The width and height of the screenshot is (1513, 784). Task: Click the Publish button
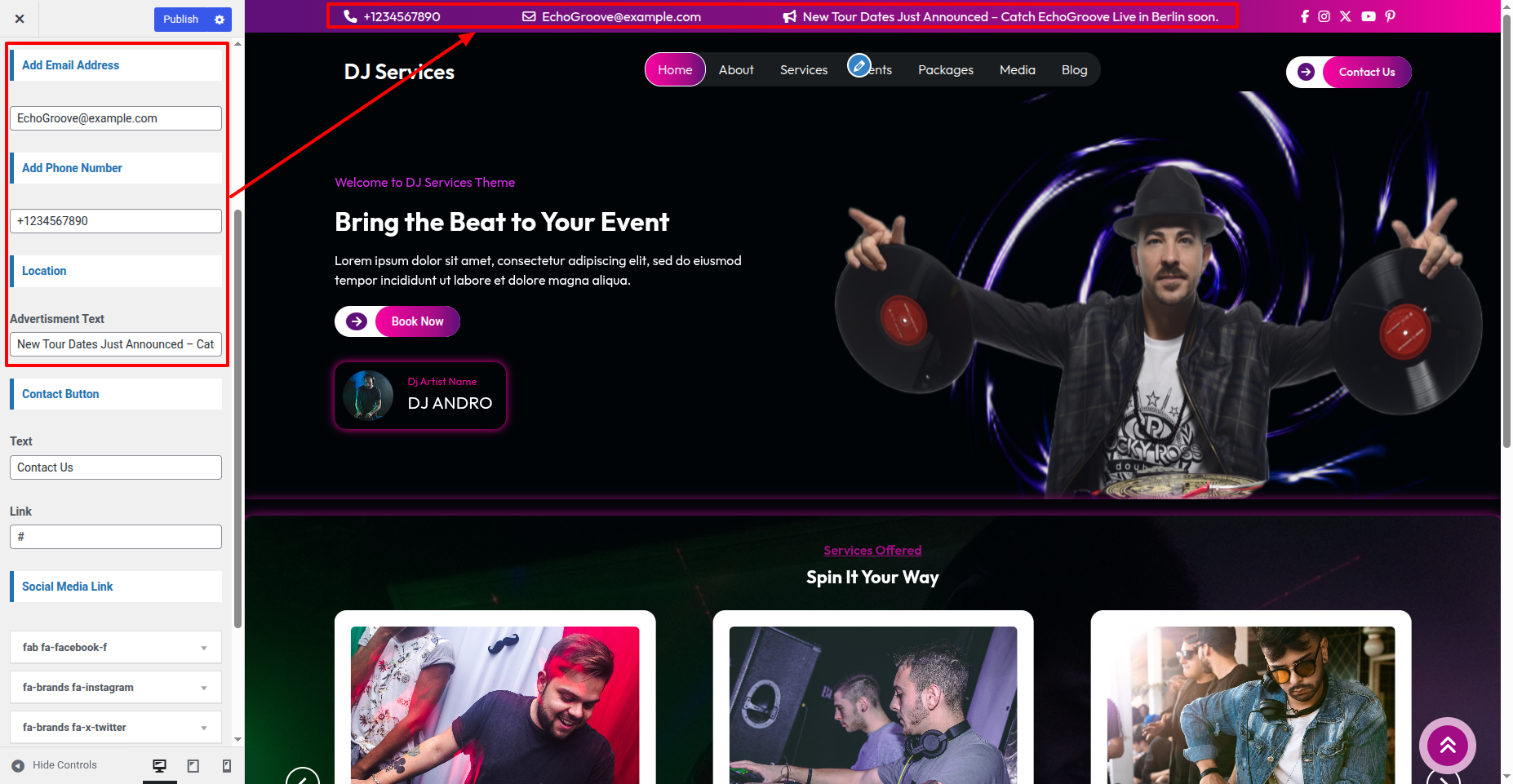pyautogui.click(x=181, y=20)
